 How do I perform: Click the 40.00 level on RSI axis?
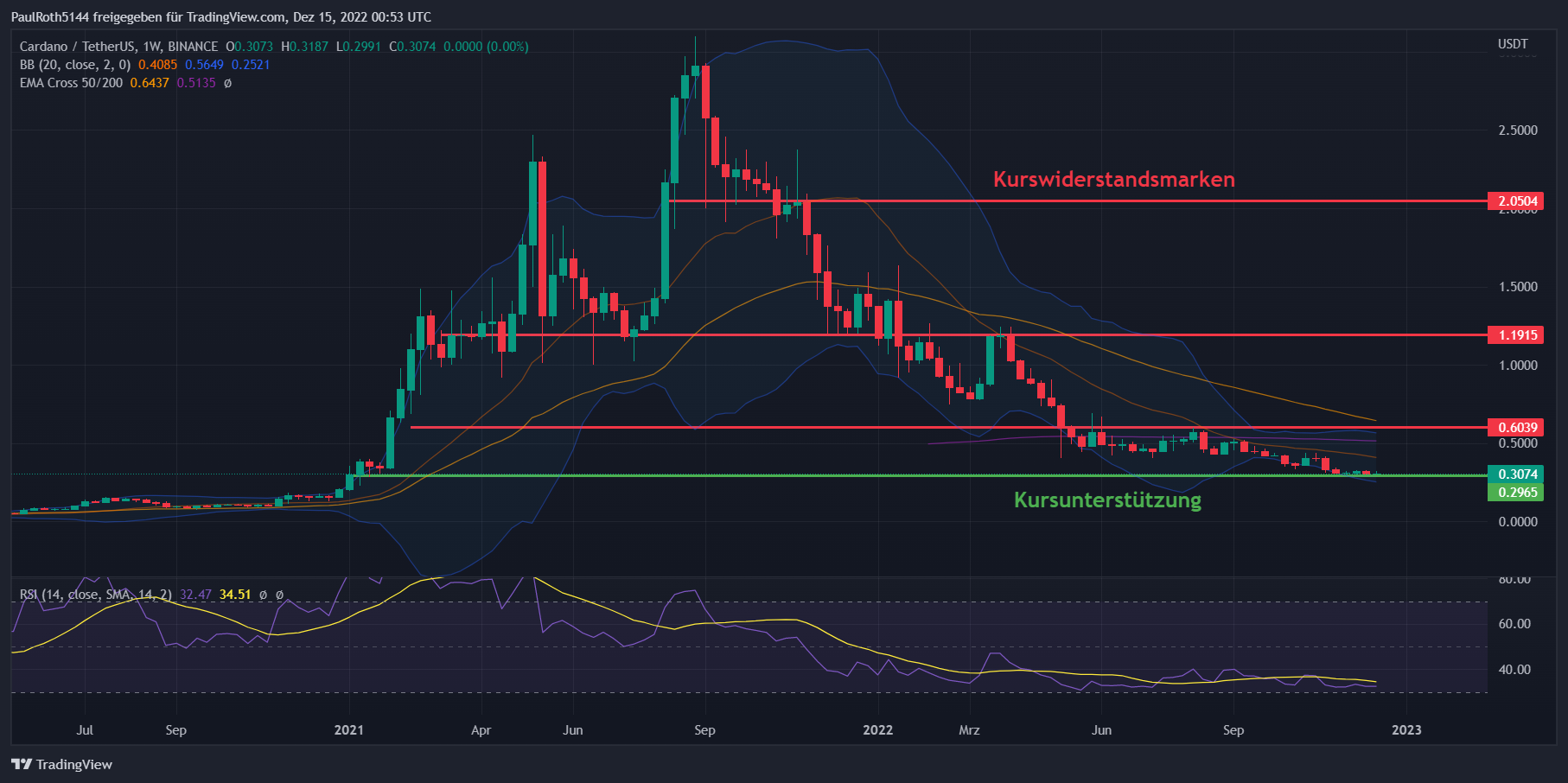[1514, 670]
